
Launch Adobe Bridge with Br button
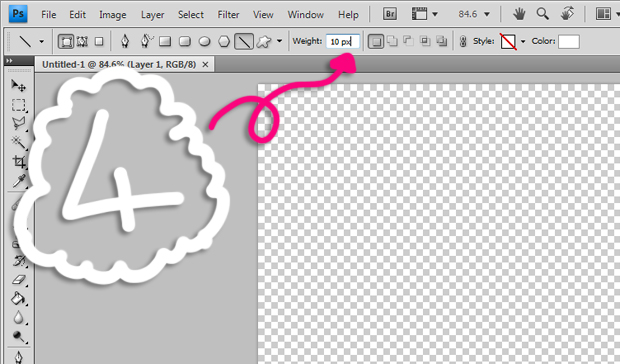point(390,14)
